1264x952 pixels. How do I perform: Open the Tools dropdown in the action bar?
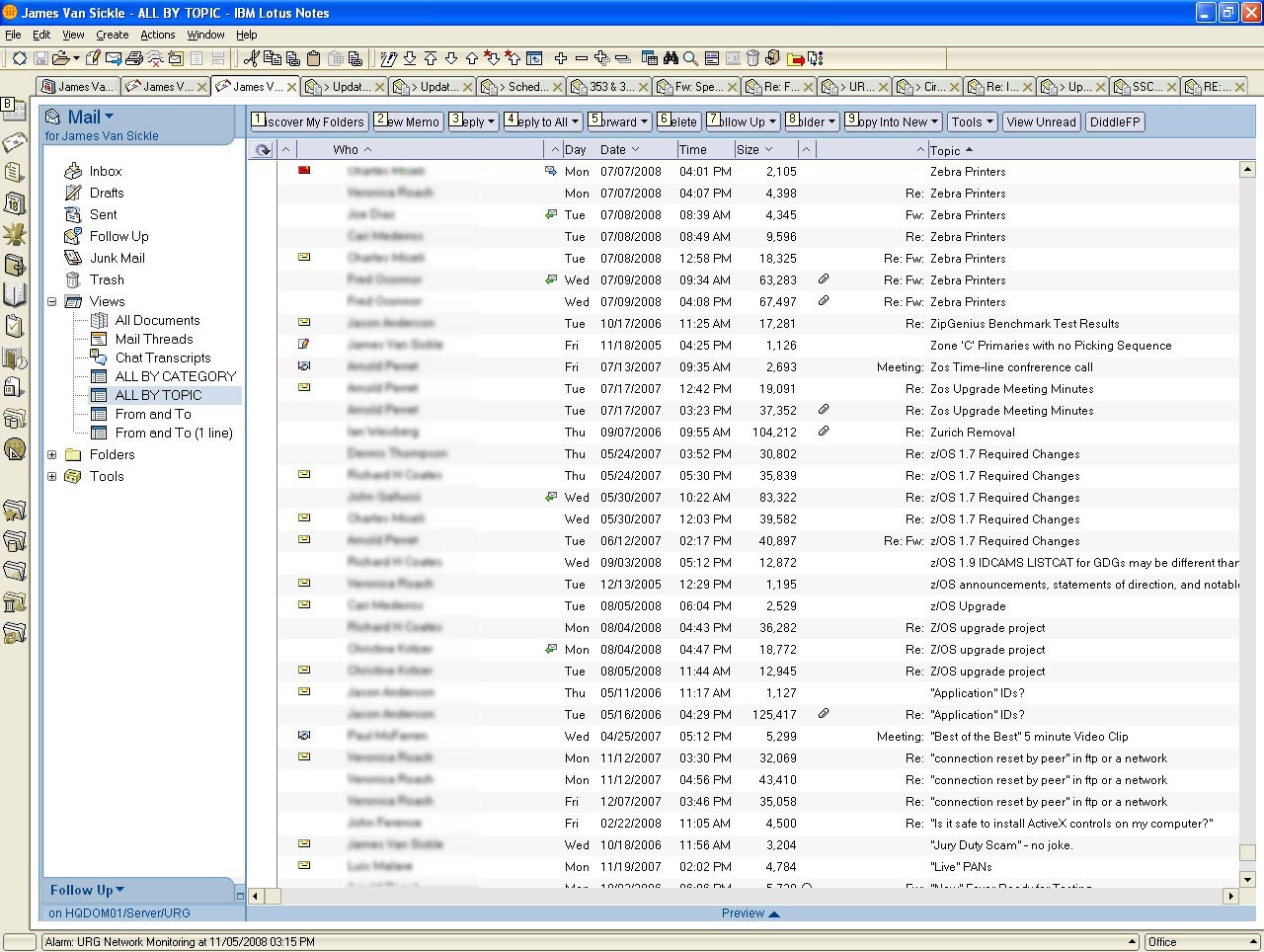pos(973,121)
